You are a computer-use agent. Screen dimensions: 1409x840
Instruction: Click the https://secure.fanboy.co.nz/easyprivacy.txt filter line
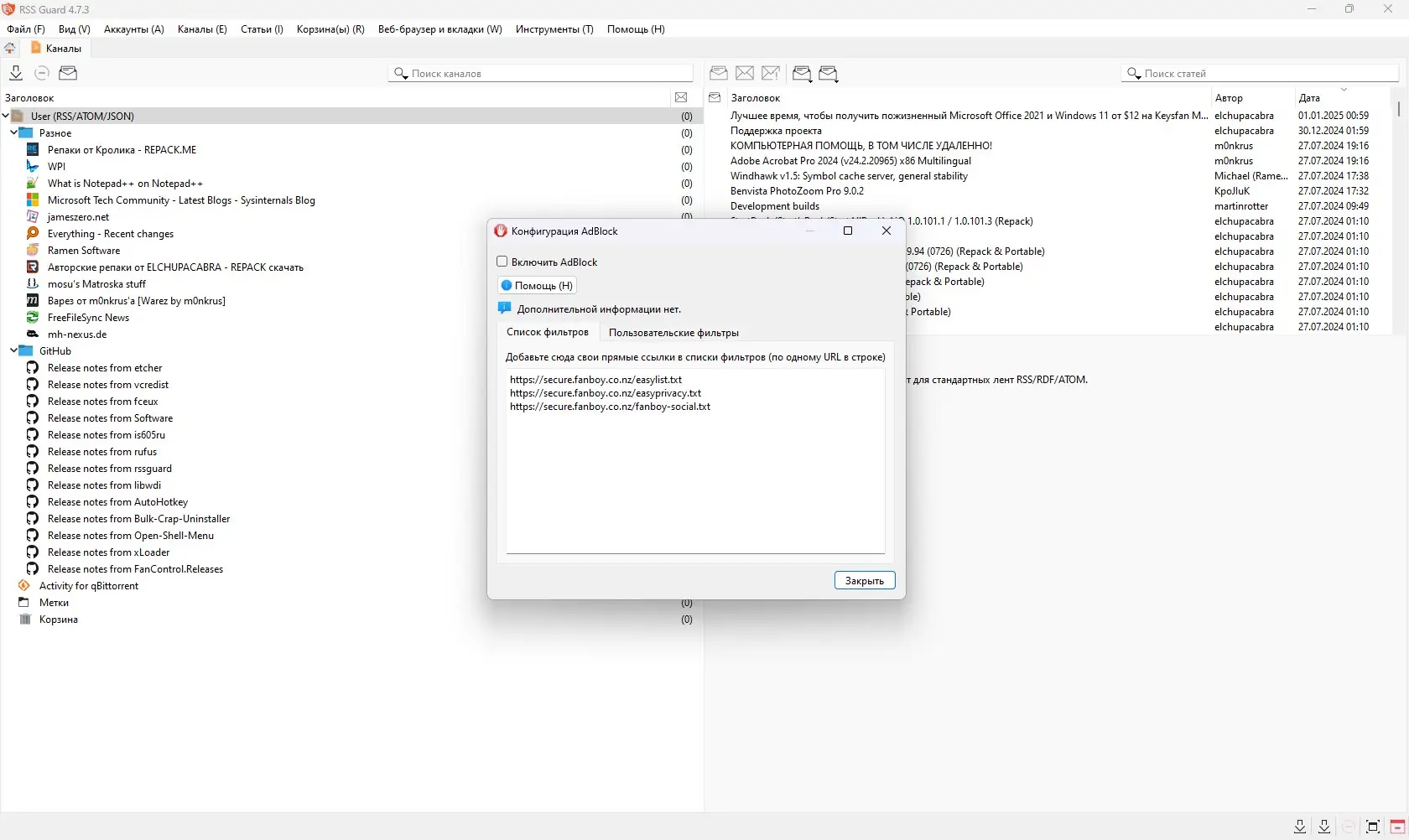coord(605,393)
